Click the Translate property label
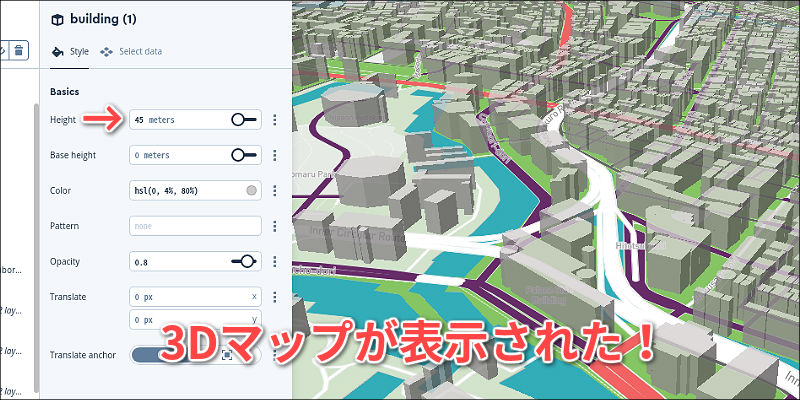 tap(68, 297)
